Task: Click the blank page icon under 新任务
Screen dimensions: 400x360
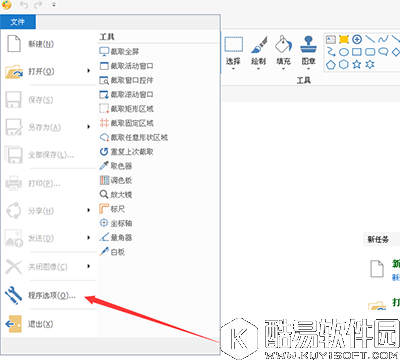Action: (377, 269)
